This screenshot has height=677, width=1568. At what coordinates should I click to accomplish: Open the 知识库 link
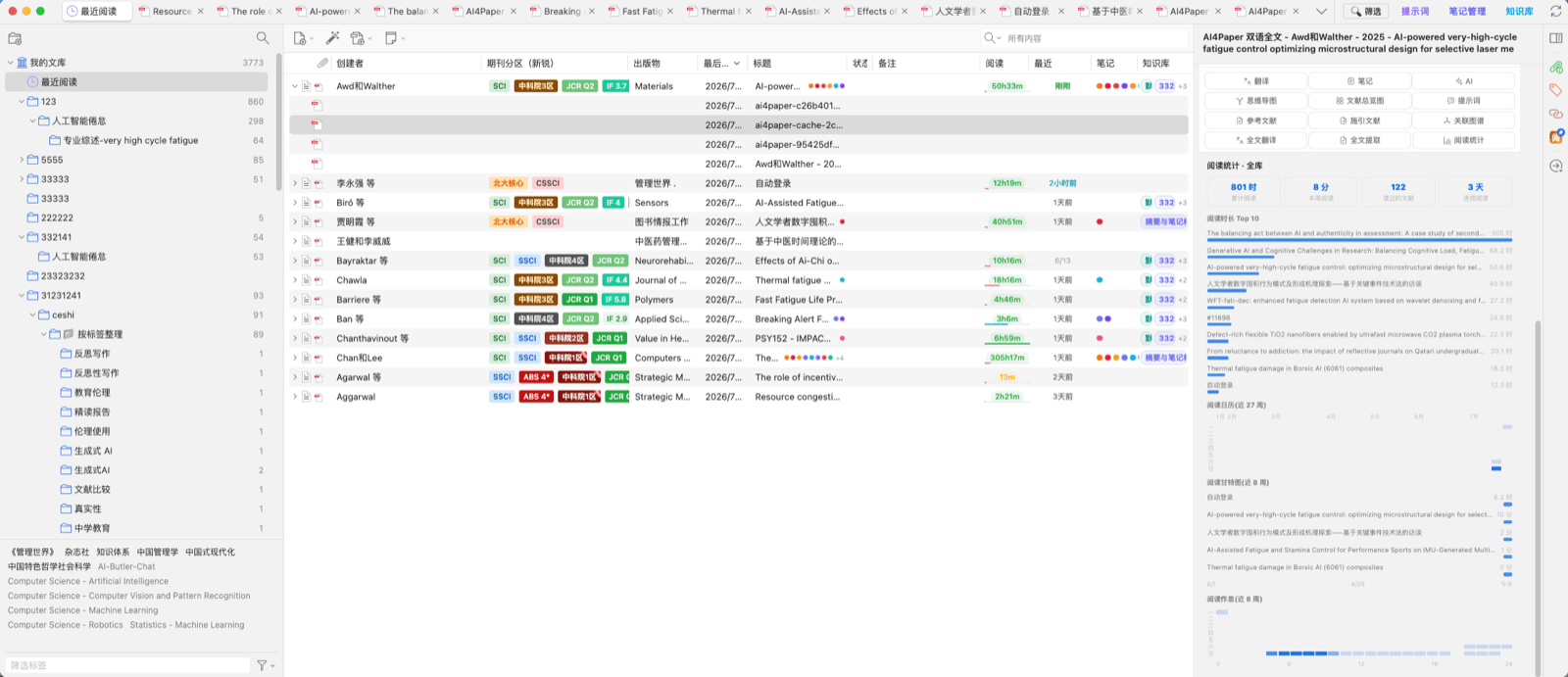[1519, 12]
